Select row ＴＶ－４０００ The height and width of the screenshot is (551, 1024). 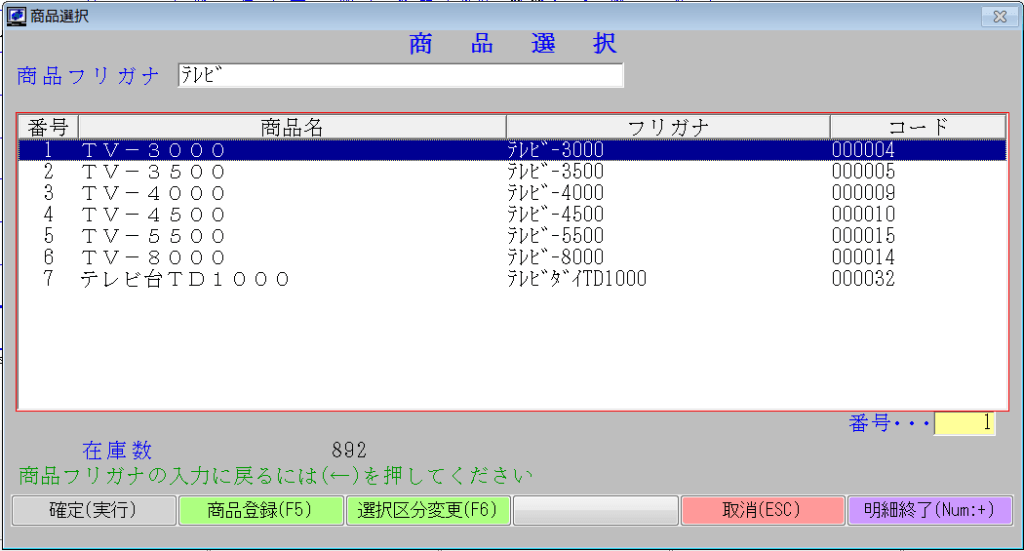coord(512,193)
